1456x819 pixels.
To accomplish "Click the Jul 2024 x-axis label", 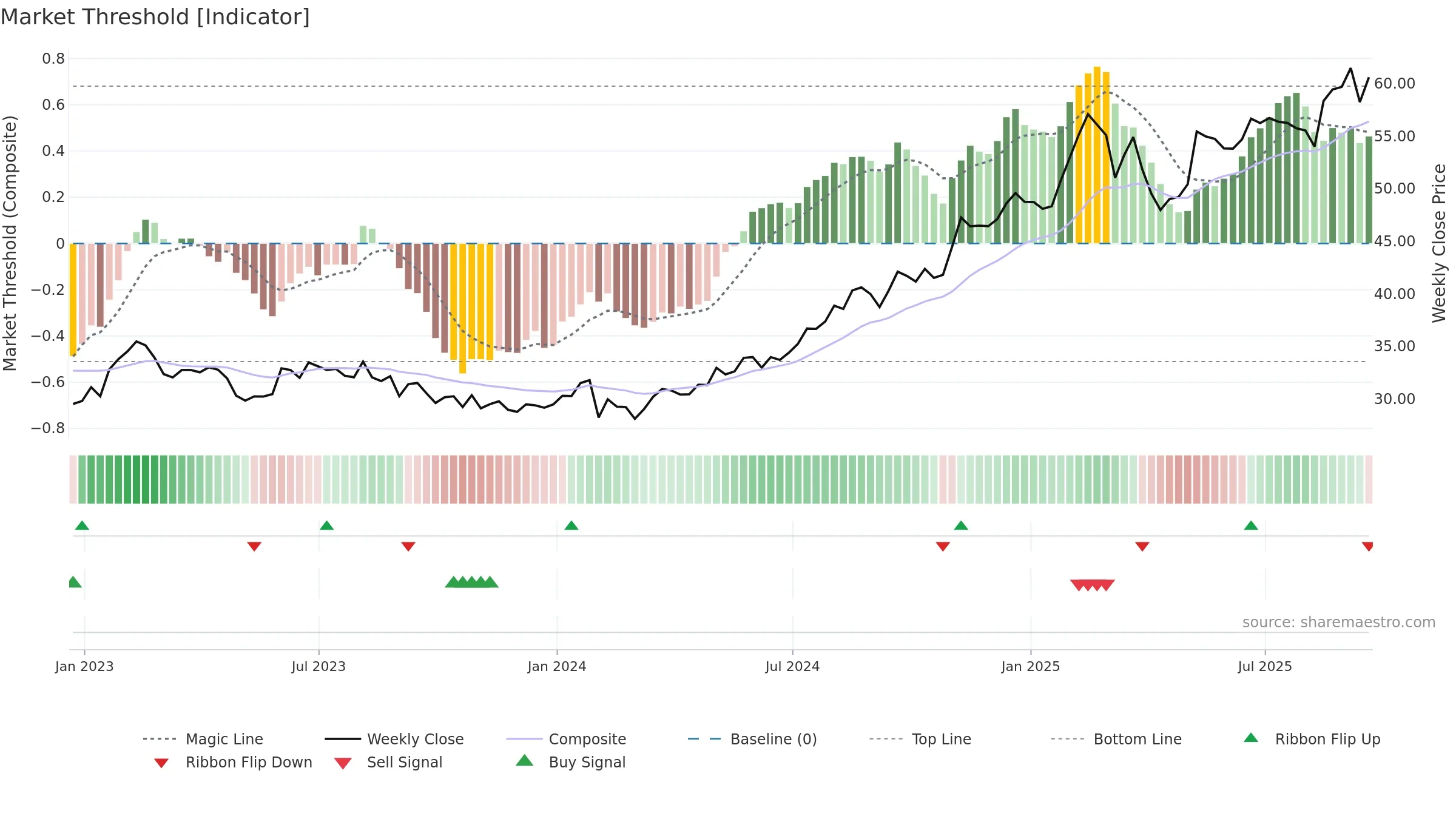I will point(792,667).
